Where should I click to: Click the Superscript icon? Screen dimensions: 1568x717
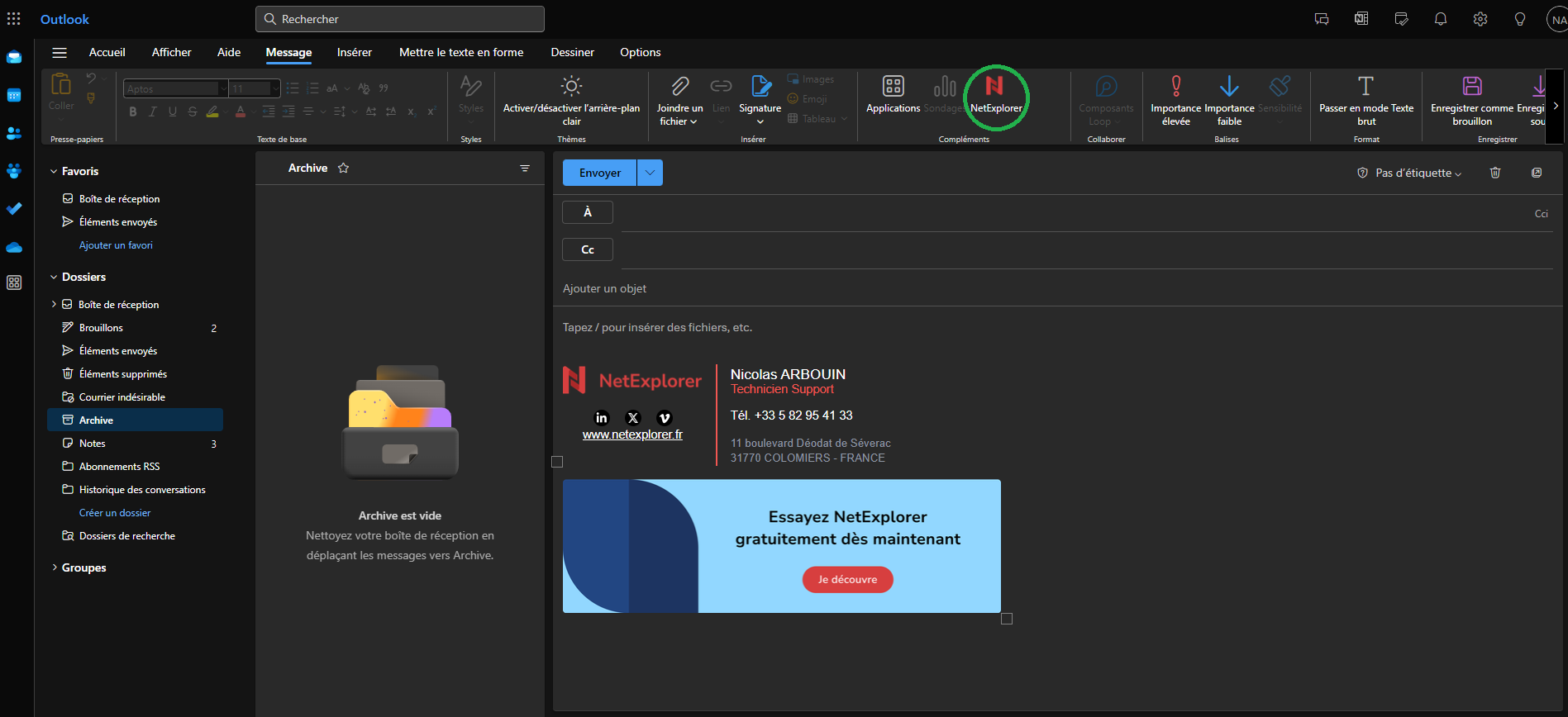431,112
